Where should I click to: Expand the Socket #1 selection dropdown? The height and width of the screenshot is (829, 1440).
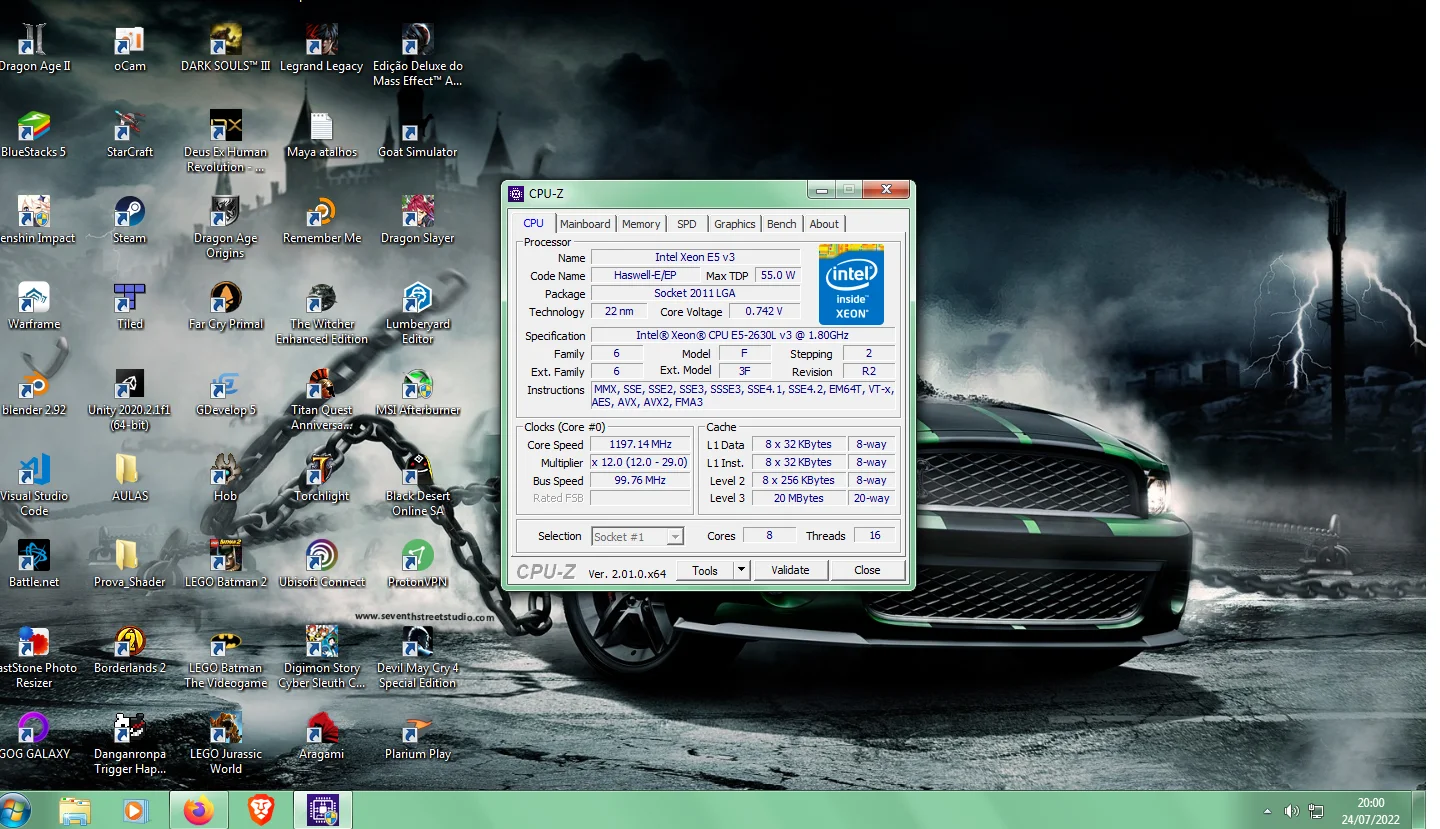[x=675, y=537]
